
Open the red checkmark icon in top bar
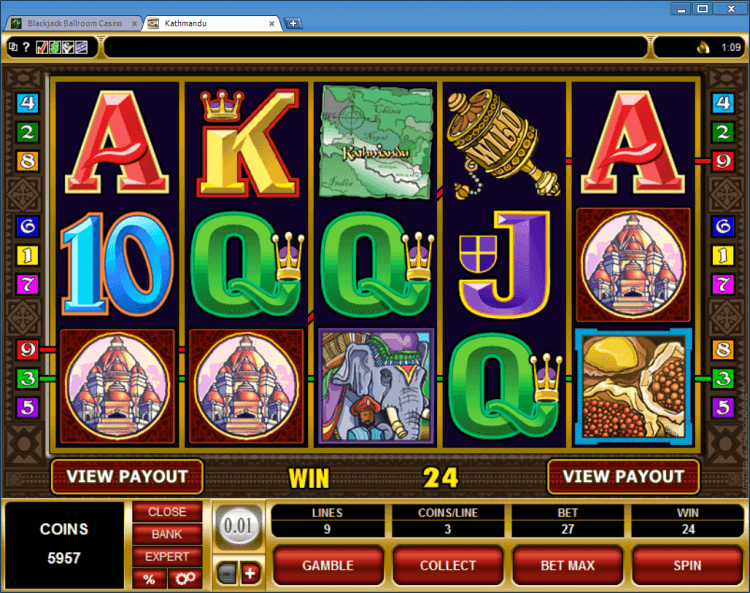tap(42, 47)
